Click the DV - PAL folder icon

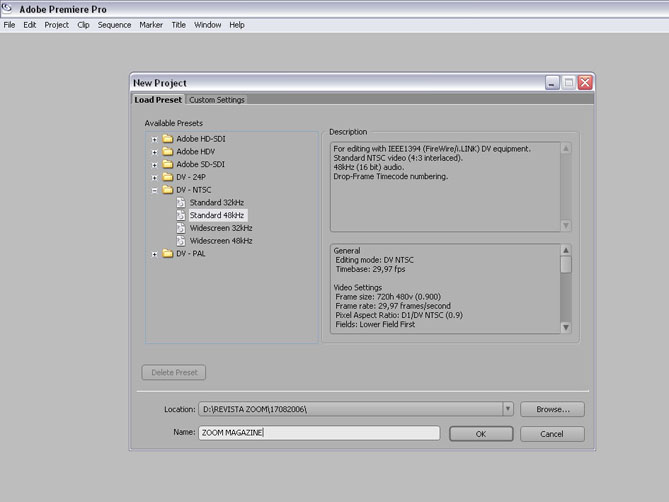[168, 254]
